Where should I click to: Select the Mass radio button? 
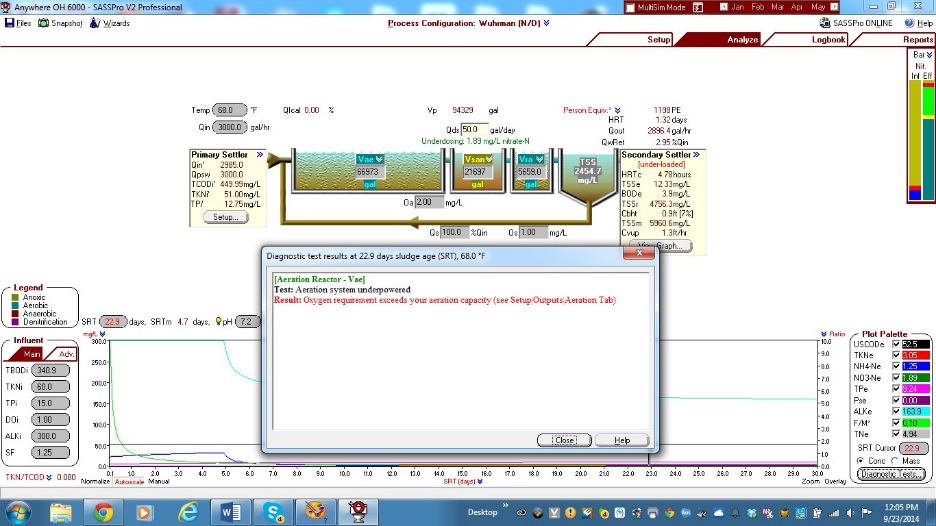tap(896, 460)
